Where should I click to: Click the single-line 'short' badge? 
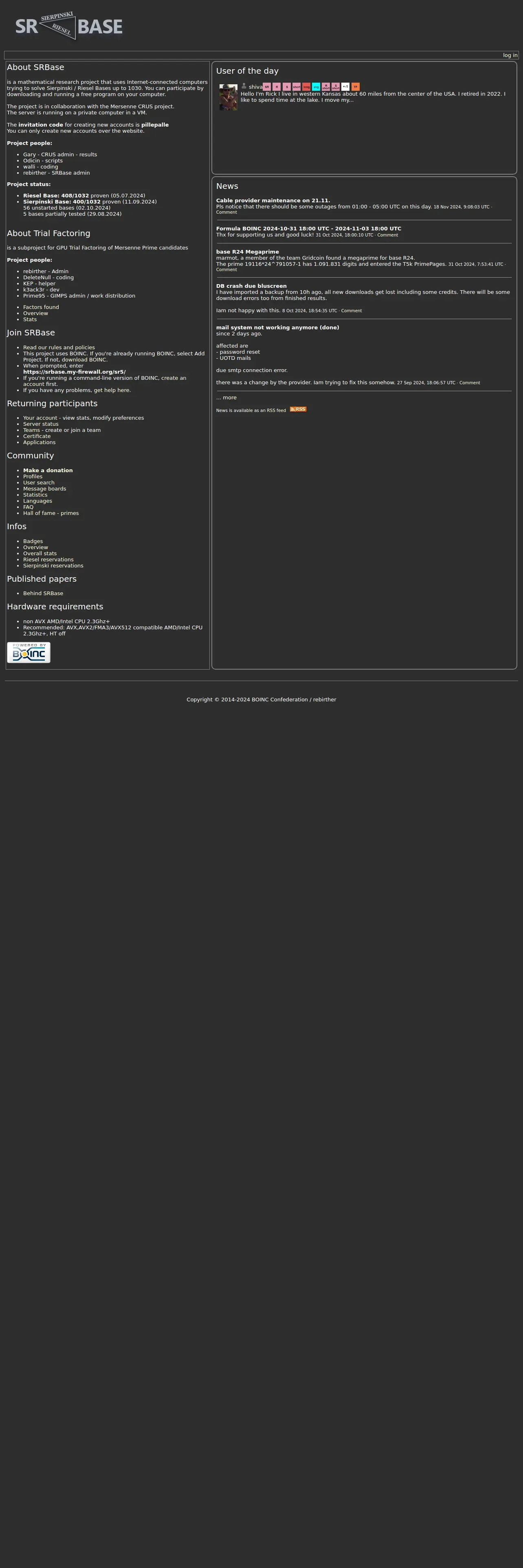(x=297, y=87)
